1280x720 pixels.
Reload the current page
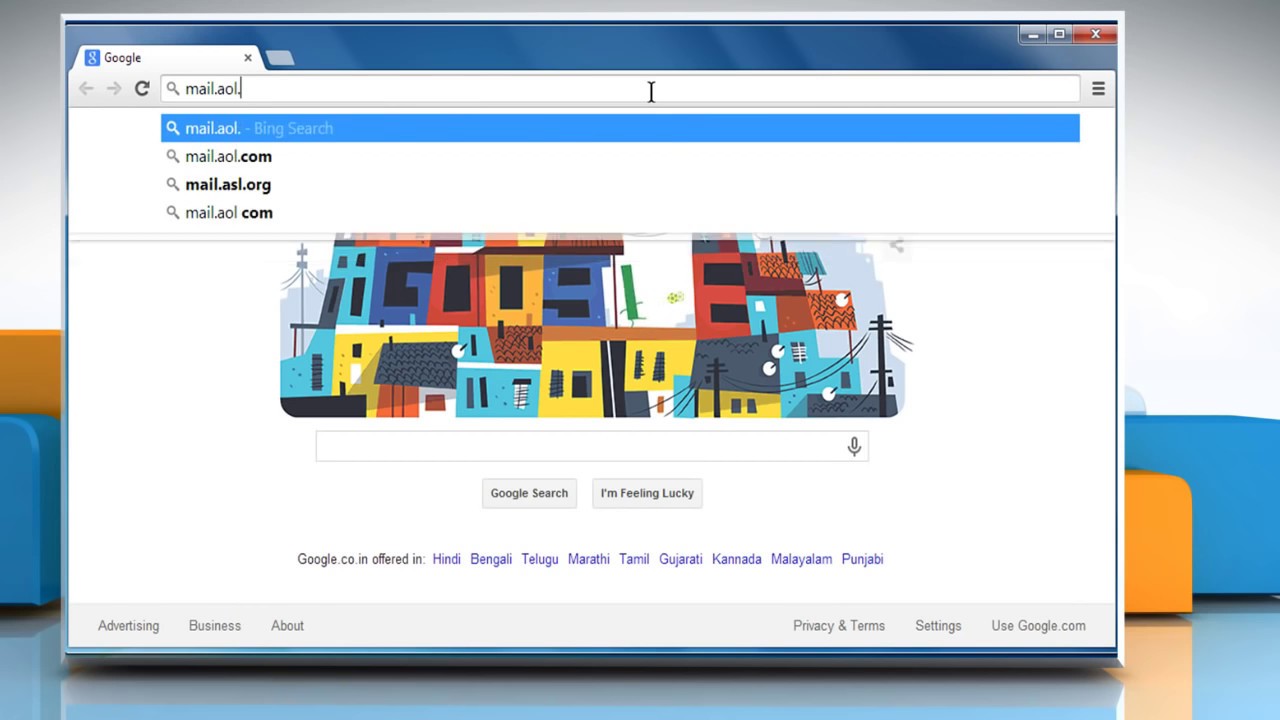tap(142, 89)
